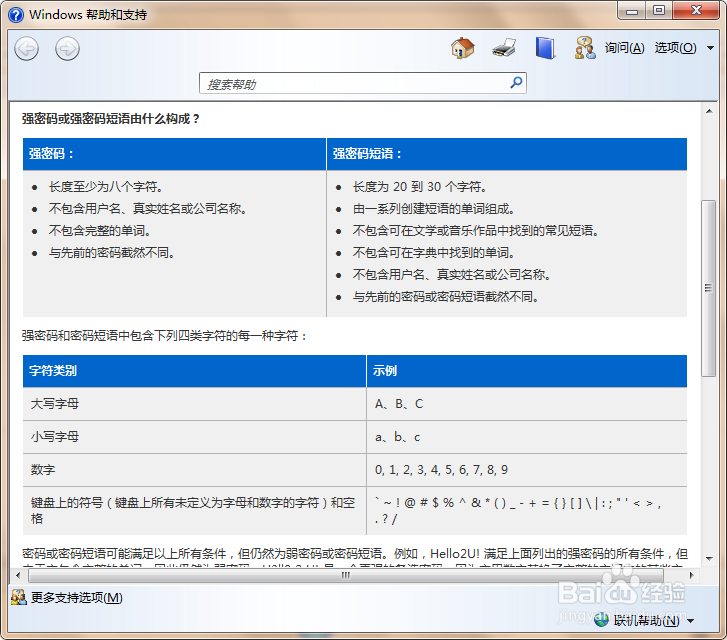
Task: Expand the options dropdown arrow
Action: click(x=710, y=48)
